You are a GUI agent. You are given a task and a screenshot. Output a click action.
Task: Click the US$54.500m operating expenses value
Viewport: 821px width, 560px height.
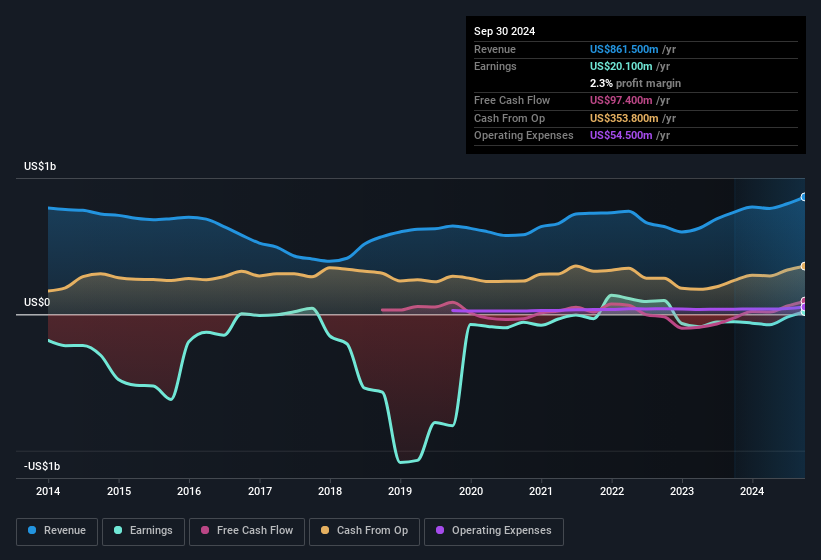(x=621, y=136)
